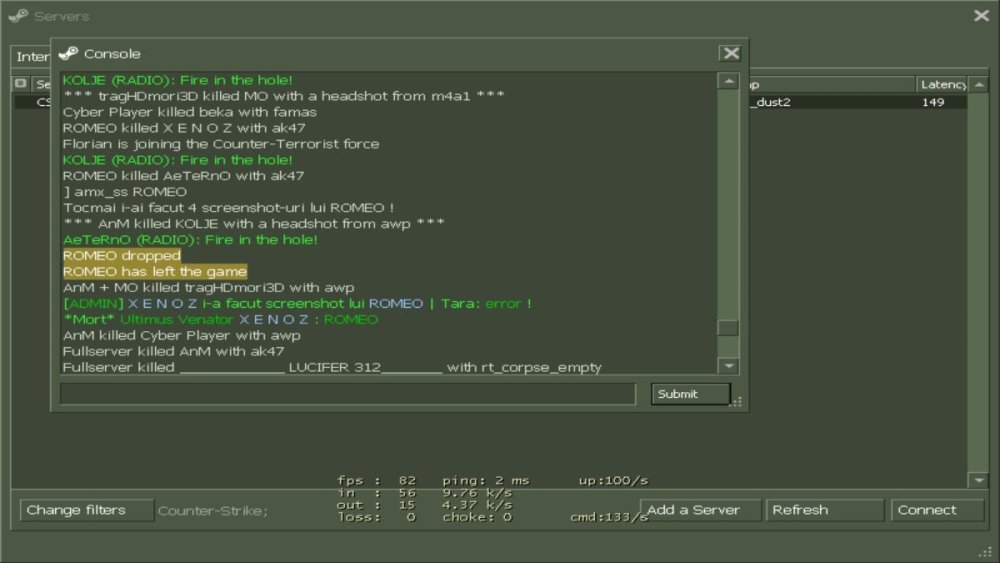This screenshot has height=563, width=1000.
Task: Click the '*Mort* Ultimus Venator' chat line
Action: (221, 319)
